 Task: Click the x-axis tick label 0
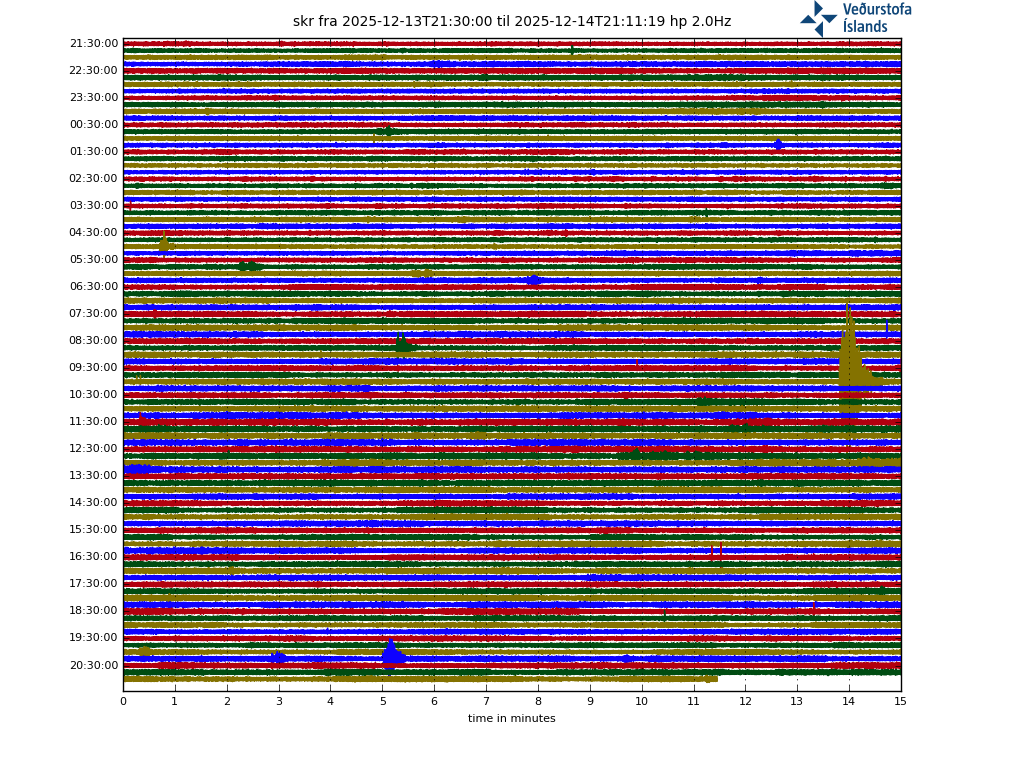(x=123, y=702)
